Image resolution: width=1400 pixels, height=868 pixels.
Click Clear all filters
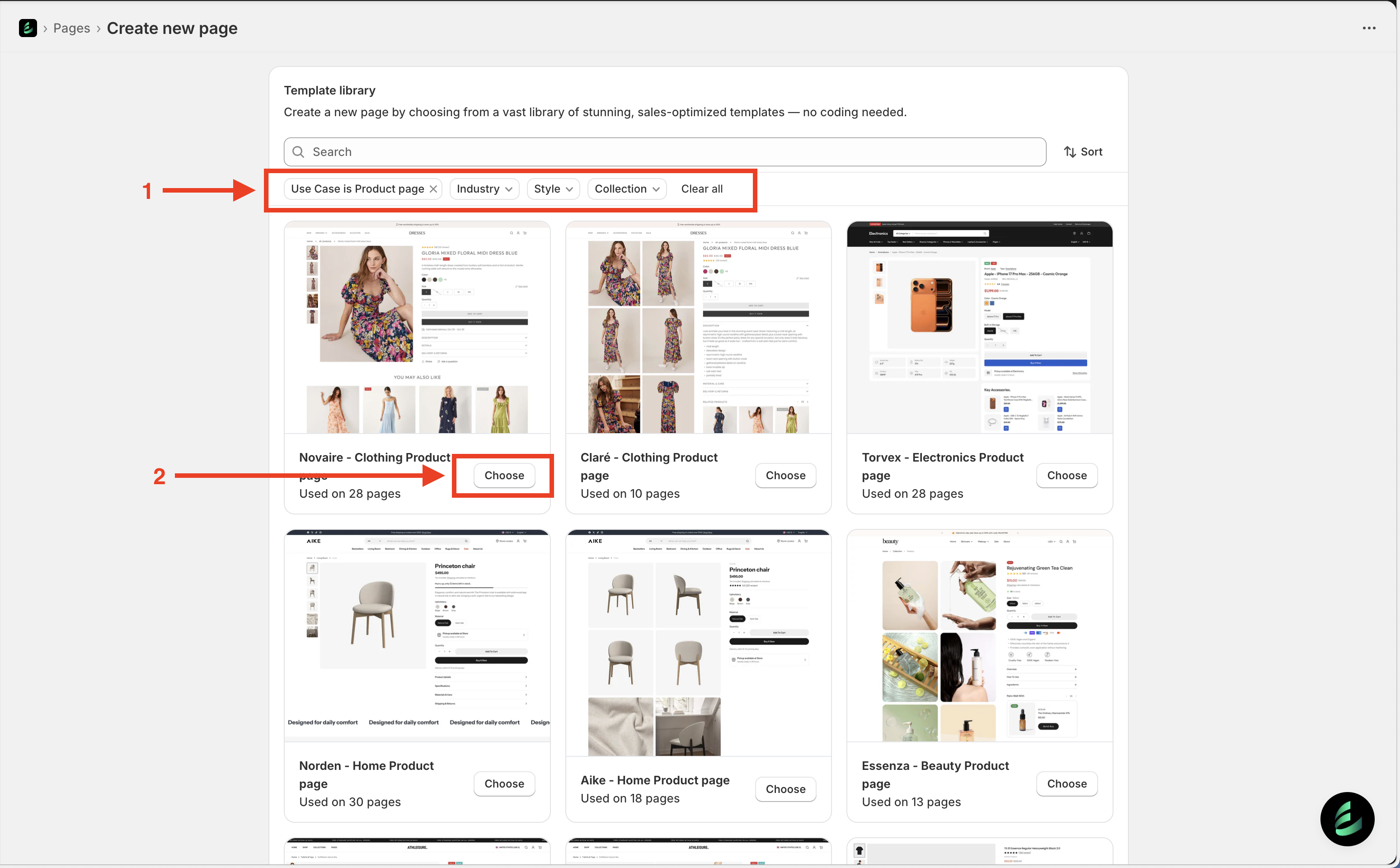(x=701, y=189)
